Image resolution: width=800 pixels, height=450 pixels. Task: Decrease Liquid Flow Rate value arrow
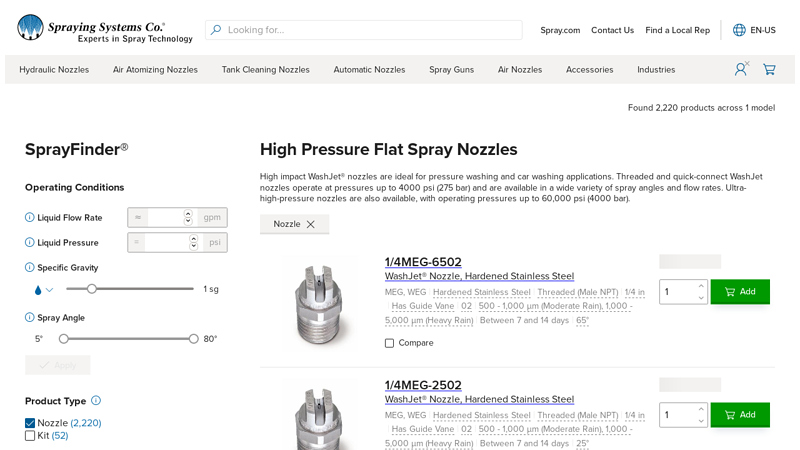188,221
